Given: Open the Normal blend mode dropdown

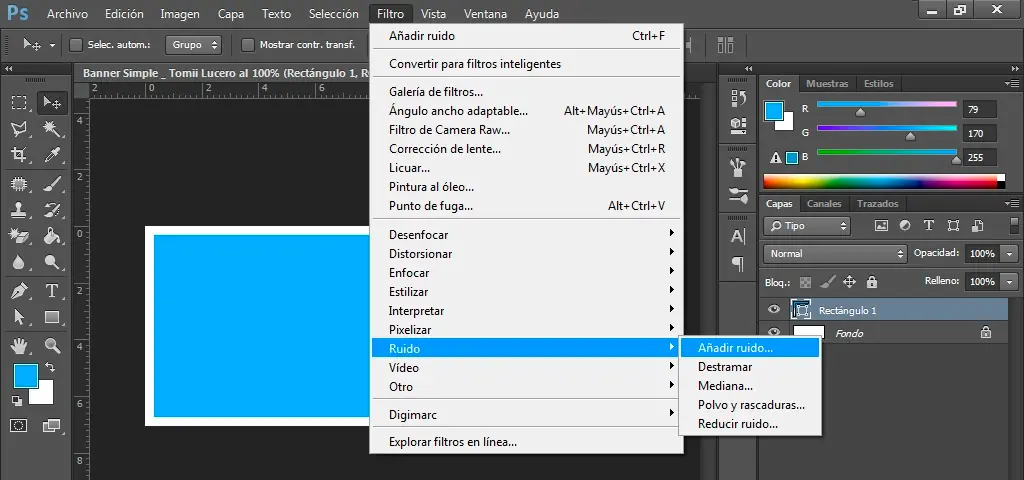Looking at the screenshot, I should coord(835,253).
